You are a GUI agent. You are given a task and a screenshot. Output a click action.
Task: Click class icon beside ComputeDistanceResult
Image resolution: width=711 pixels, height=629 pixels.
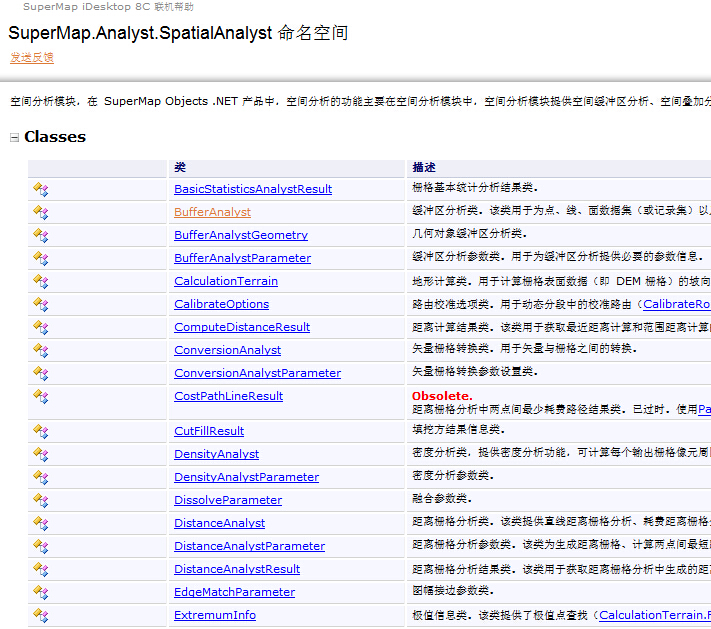40,327
